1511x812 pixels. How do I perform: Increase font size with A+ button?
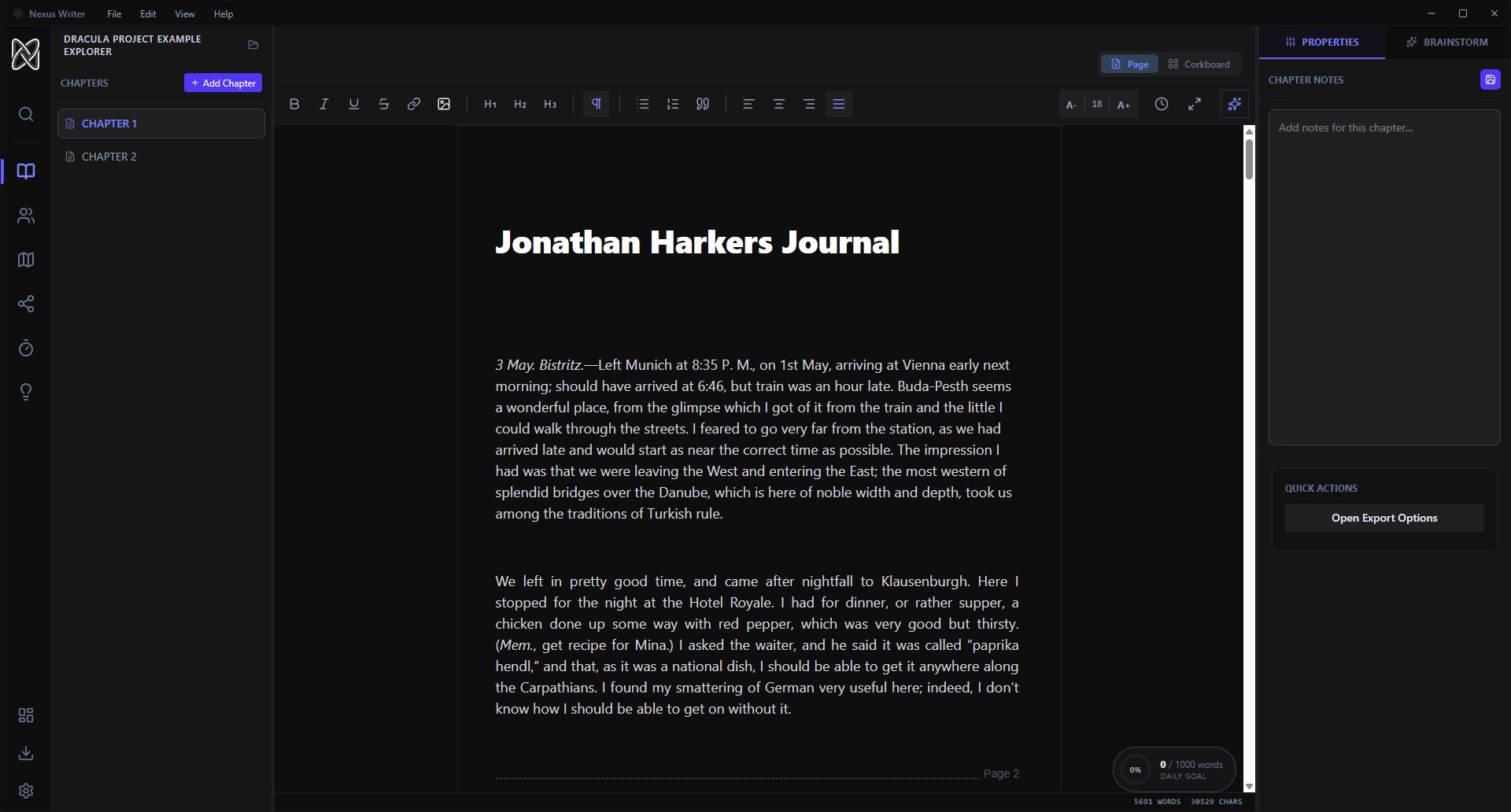click(1124, 105)
